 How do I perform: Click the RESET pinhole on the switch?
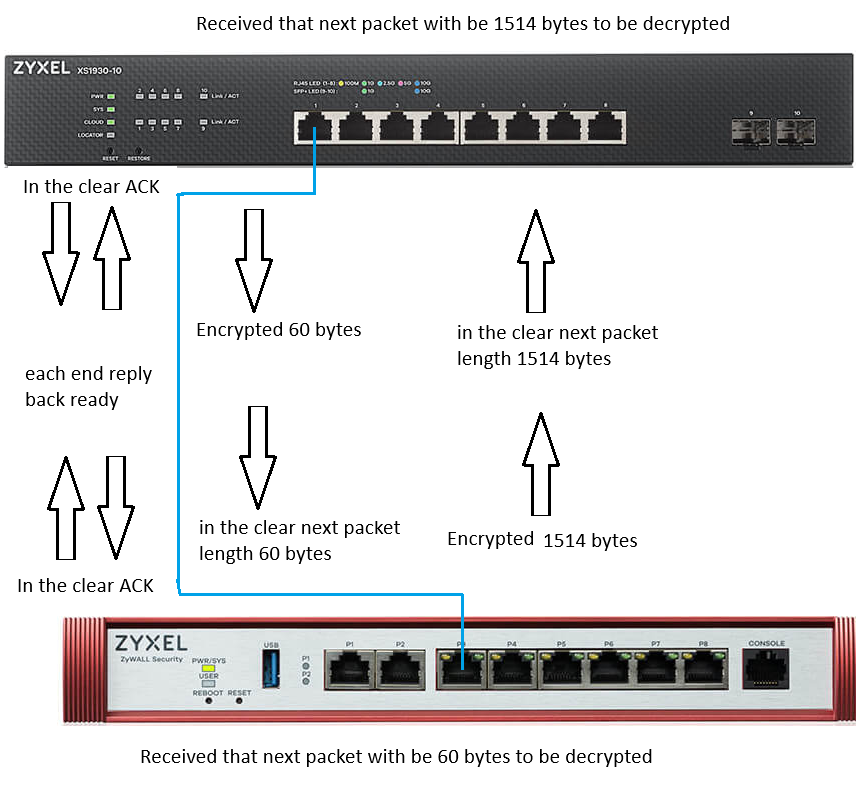(110, 150)
